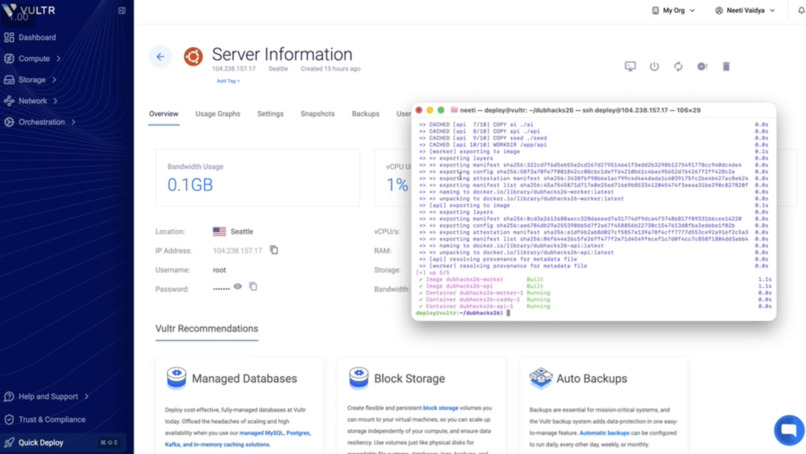Reveal the password with the eye icon

pos(237,286)
